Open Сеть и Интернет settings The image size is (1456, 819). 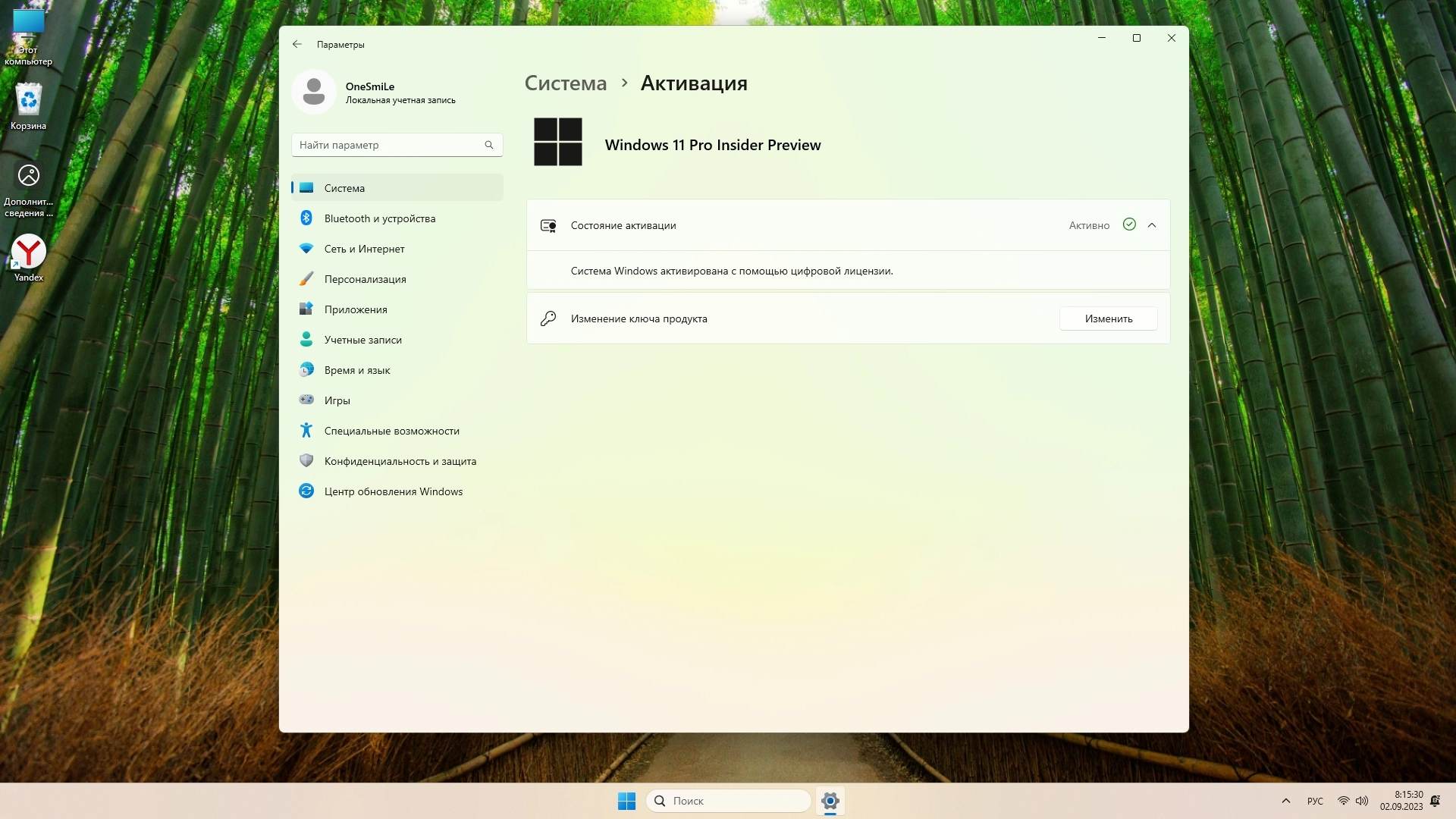point(364,249)
